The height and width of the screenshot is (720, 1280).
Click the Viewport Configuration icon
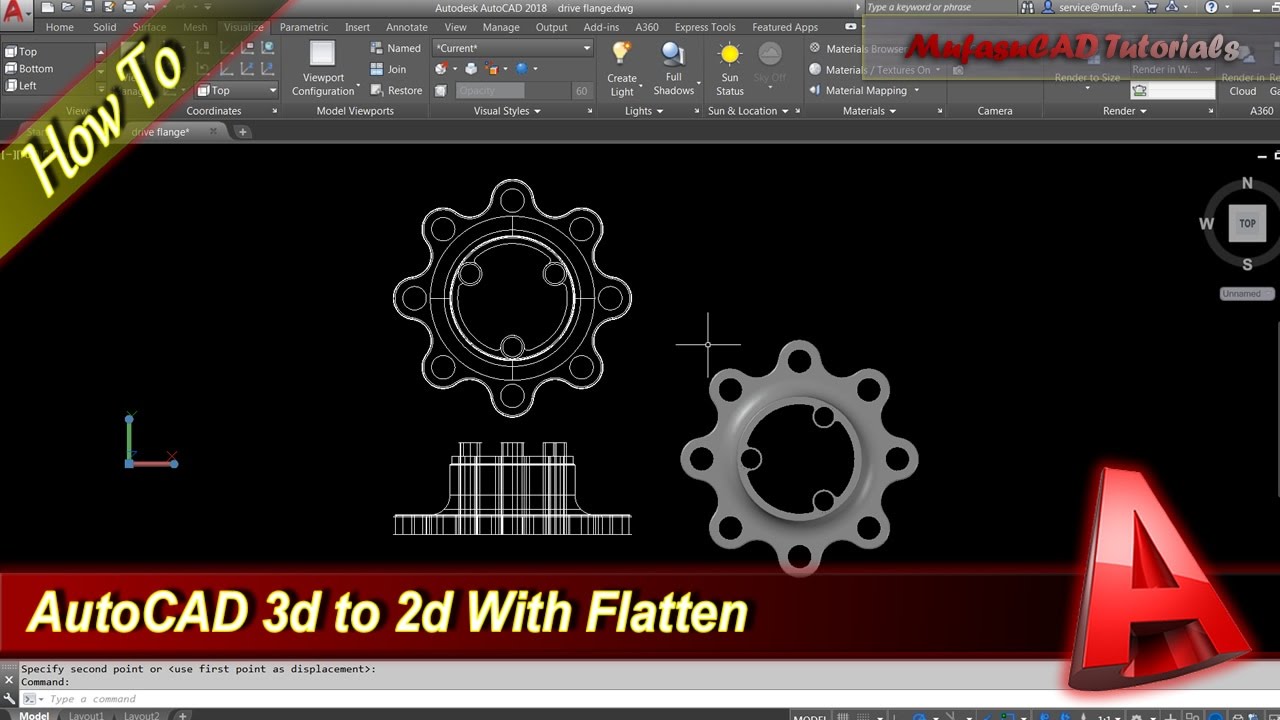click(x=322, y=54)
